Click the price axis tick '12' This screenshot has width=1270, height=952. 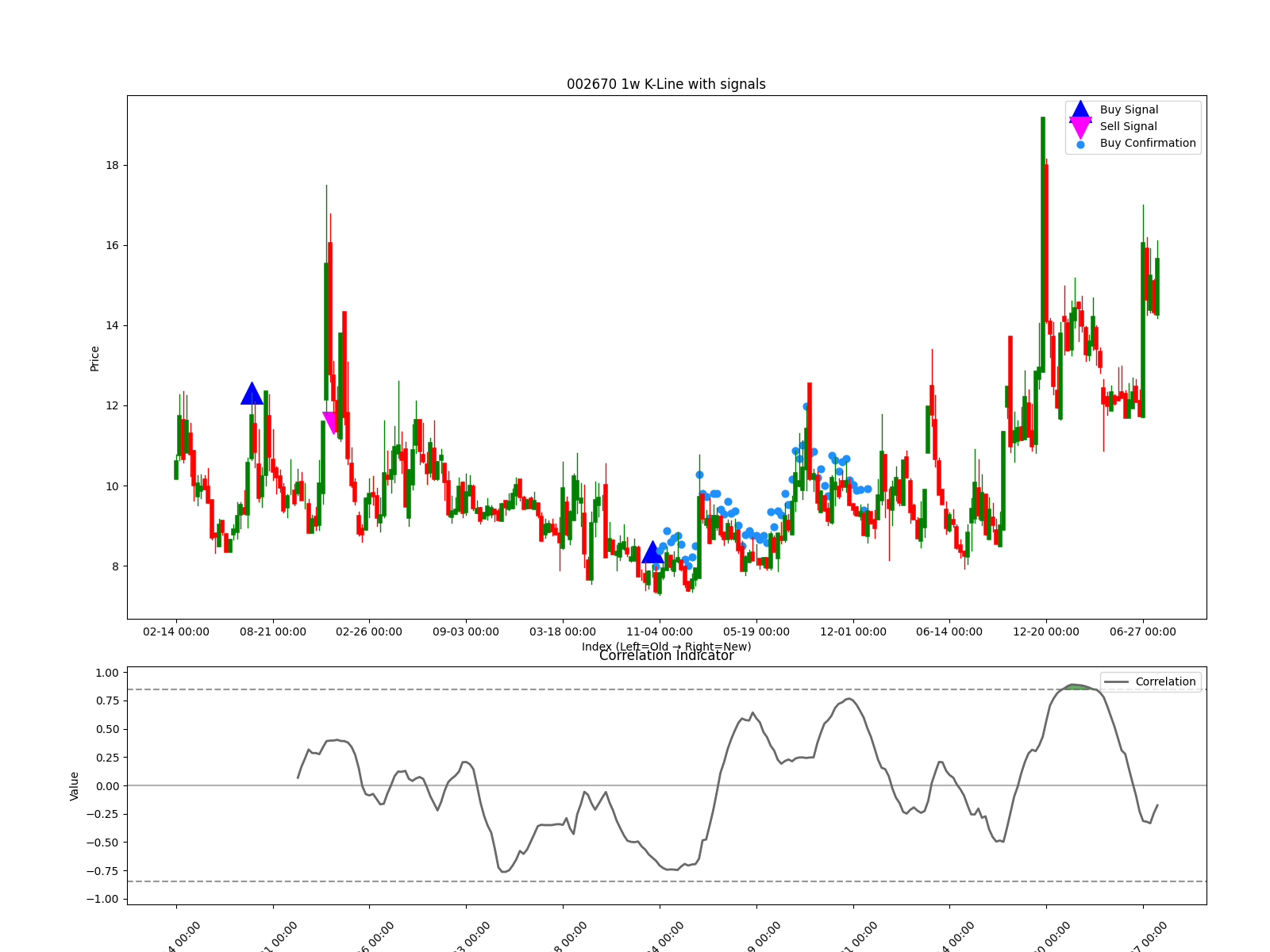pos(112,405)
